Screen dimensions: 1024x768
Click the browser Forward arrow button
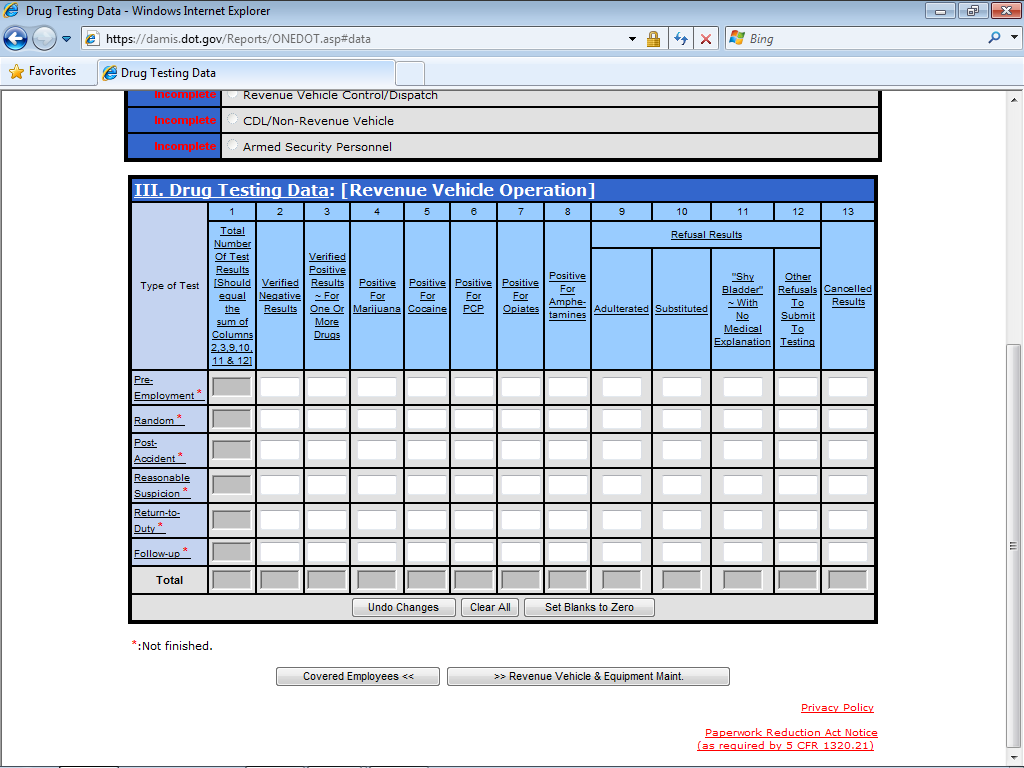(44, 38)
